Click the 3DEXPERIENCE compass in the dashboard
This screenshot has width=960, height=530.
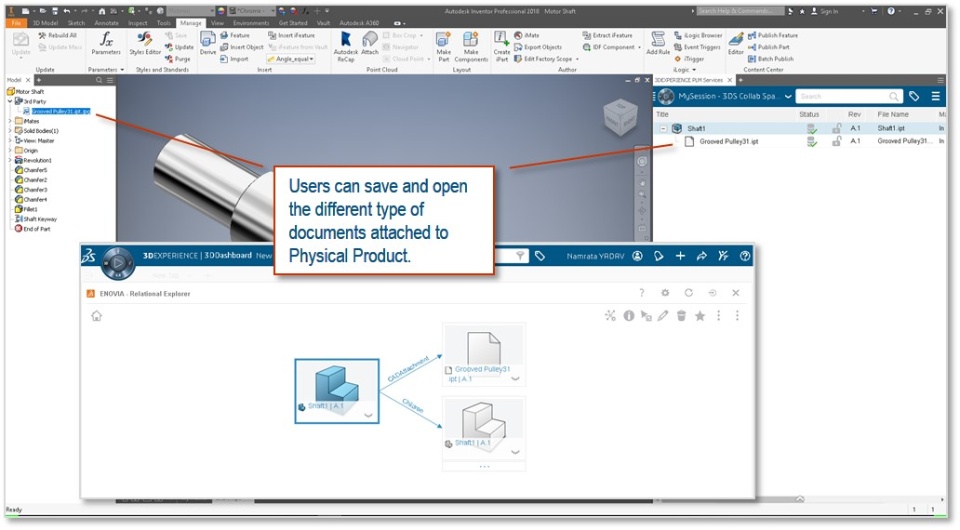pos(118,263)
